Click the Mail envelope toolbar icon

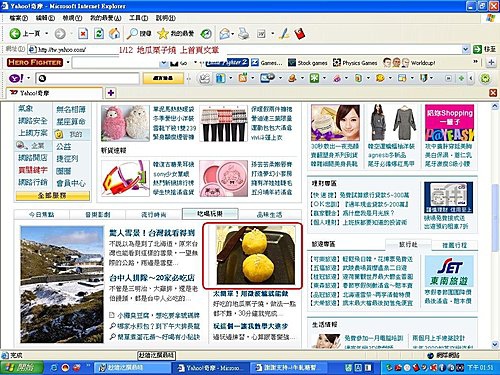[225, 34]
